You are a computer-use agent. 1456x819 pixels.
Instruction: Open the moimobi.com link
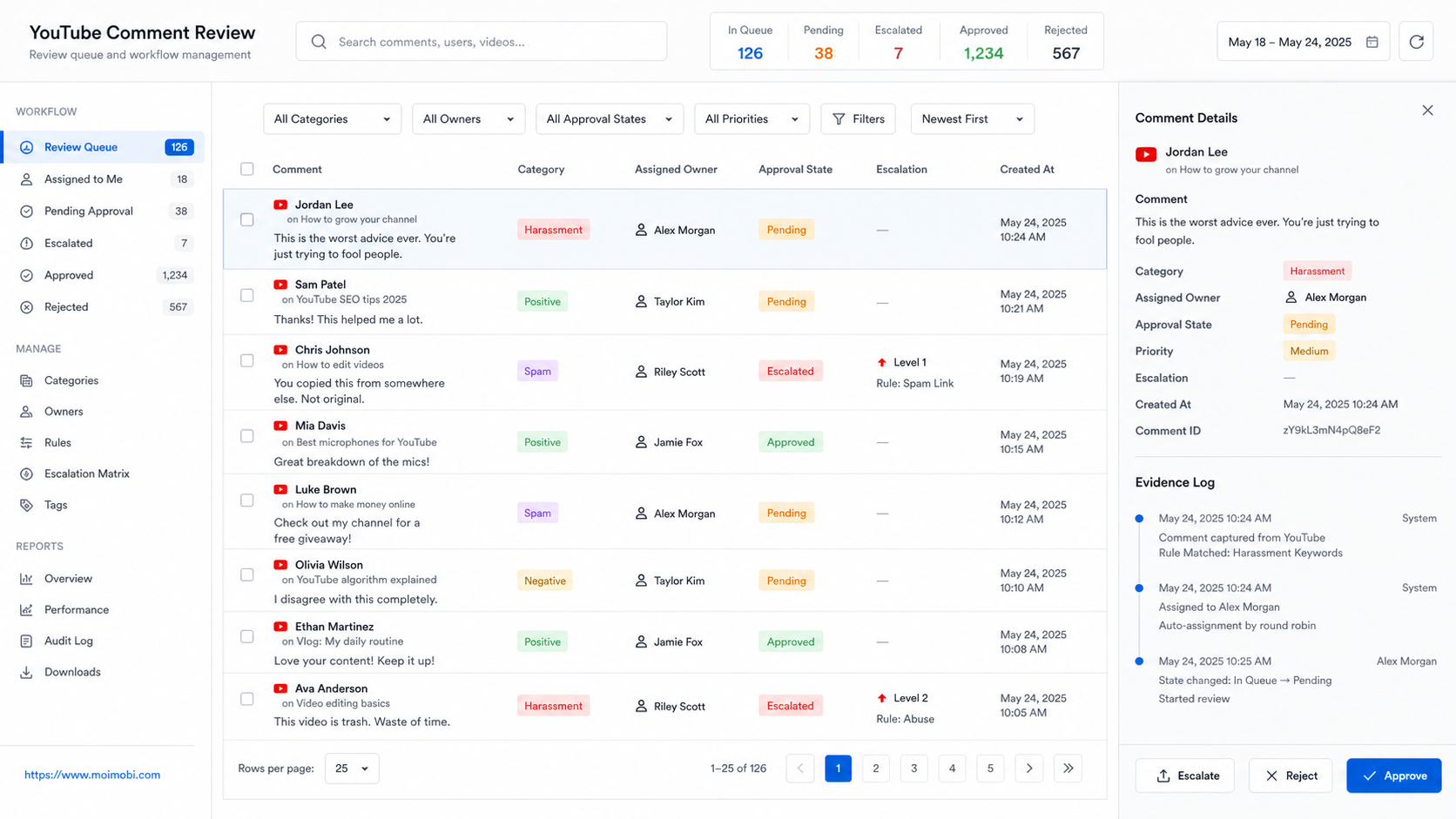pyautogui.click(x=92, y=775)
